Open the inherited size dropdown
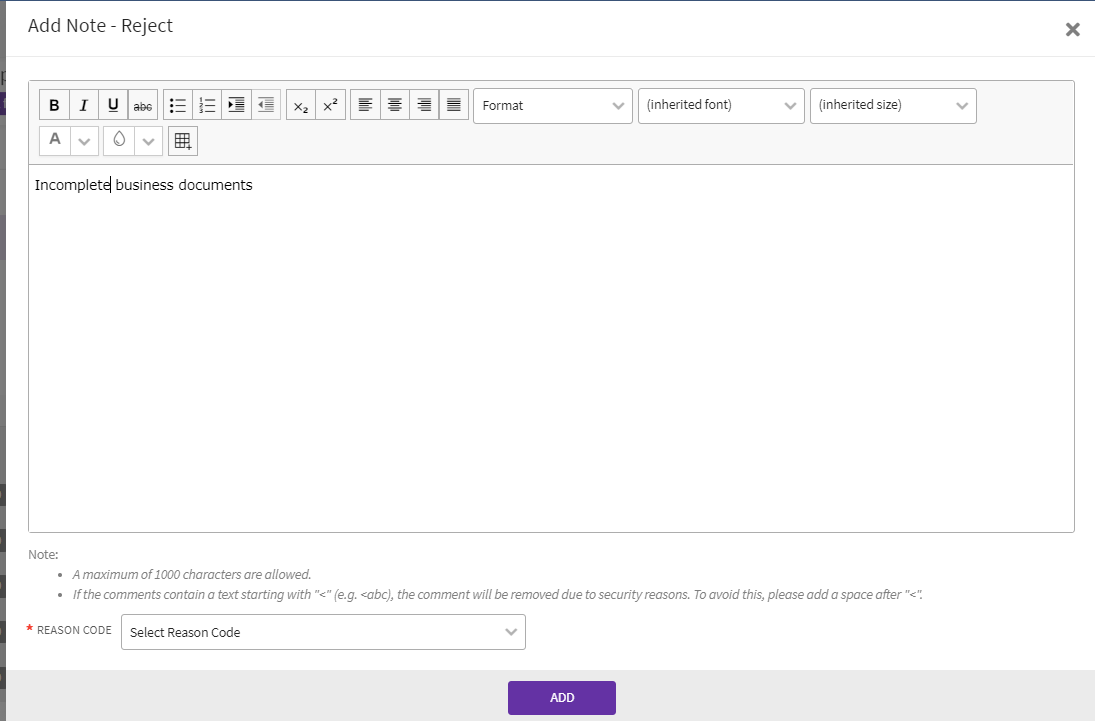Viewport: 1095px width, 721px height. (x=892, y=105)
